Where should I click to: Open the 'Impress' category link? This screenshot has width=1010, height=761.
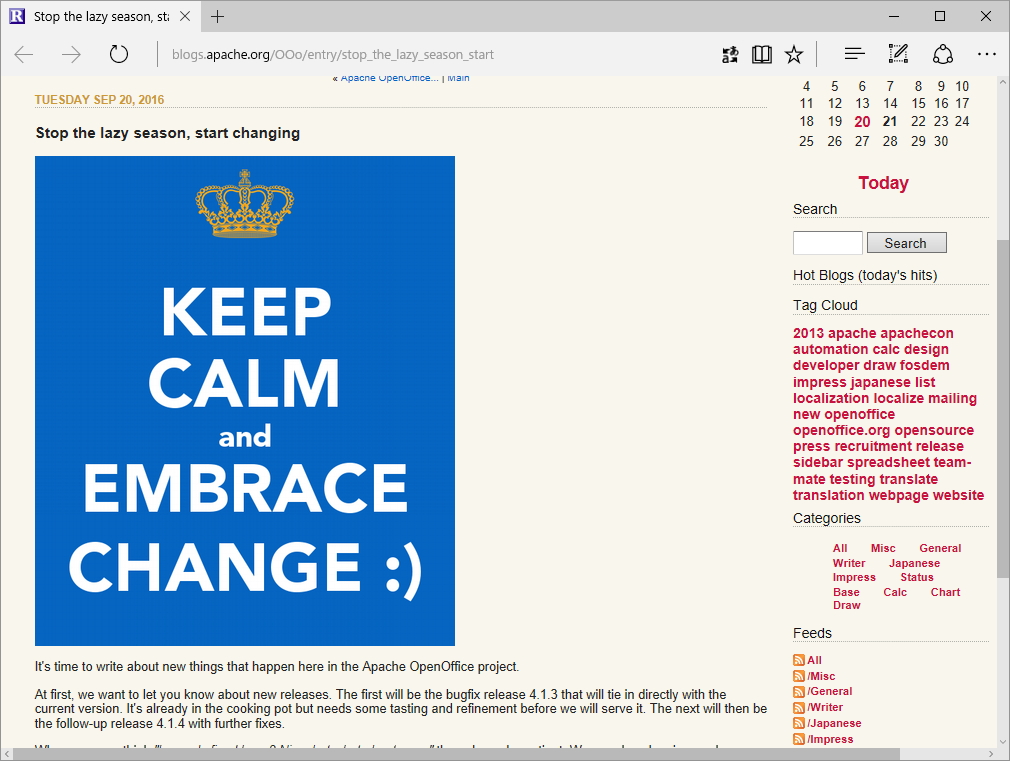pos(854,577)
